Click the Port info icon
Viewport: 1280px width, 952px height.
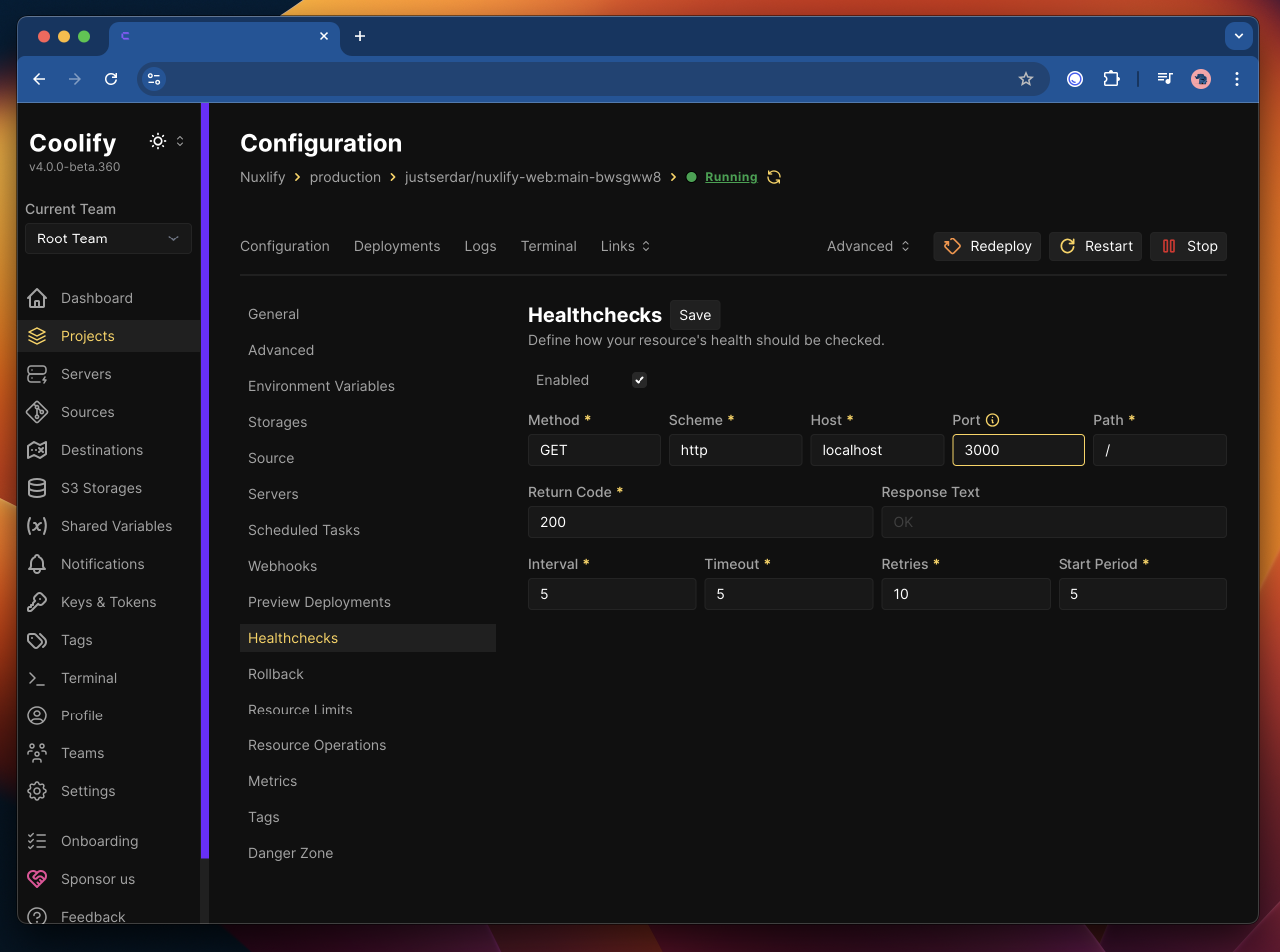[x=993, y=420]
